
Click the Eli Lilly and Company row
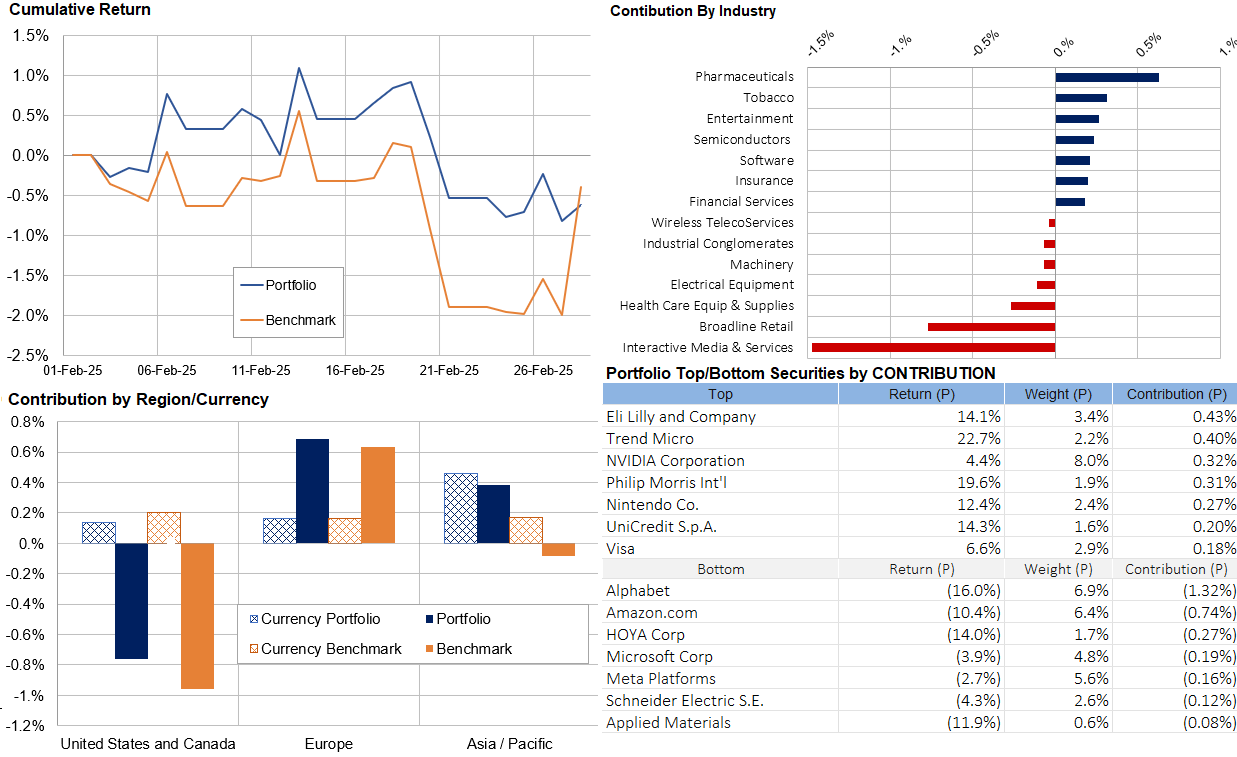click(x=920, y=416)
